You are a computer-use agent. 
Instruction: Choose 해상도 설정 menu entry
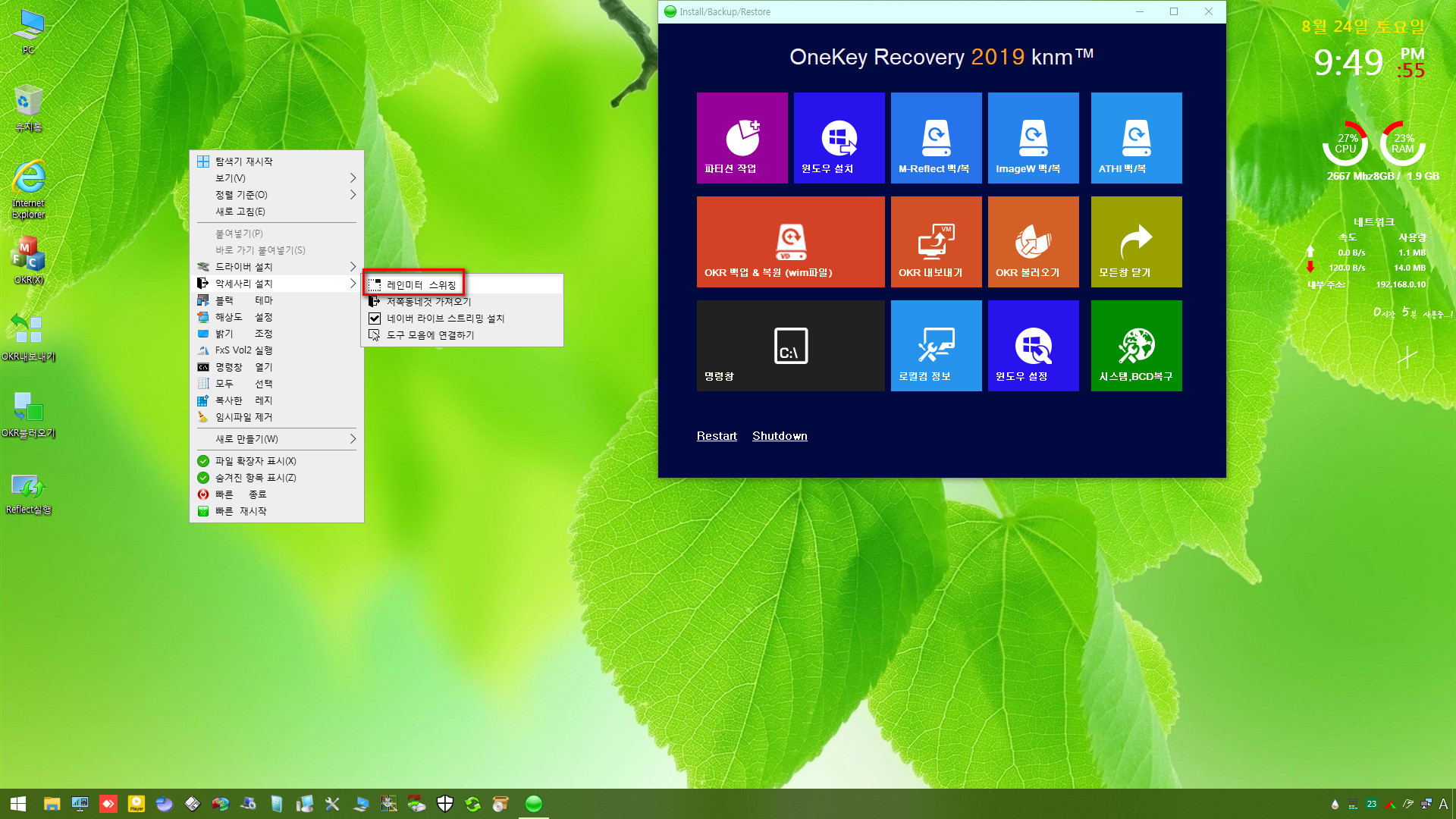tap(276, 317)
